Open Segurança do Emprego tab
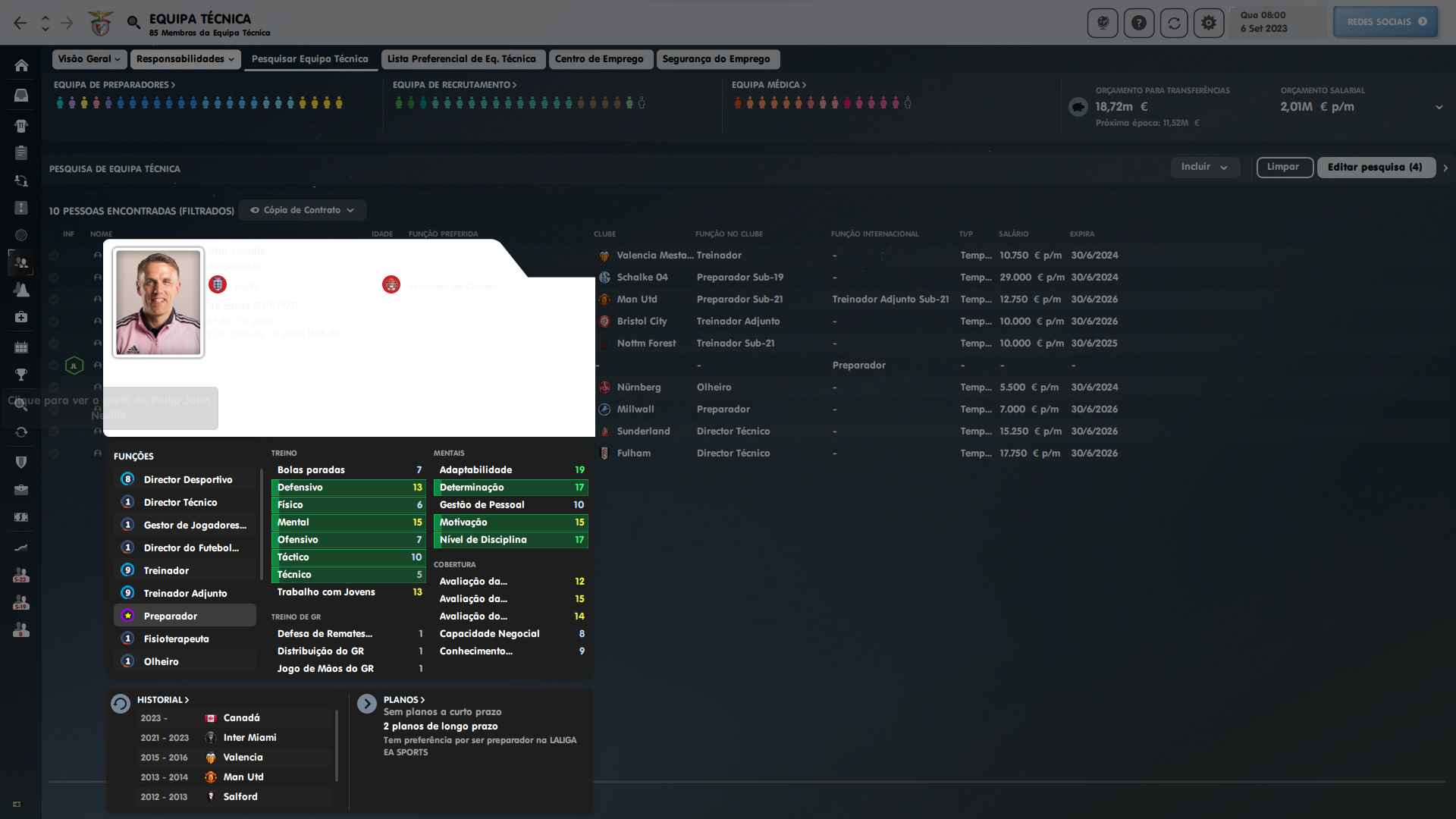The height and width of the screenshot is (819, 1456). 716,59
